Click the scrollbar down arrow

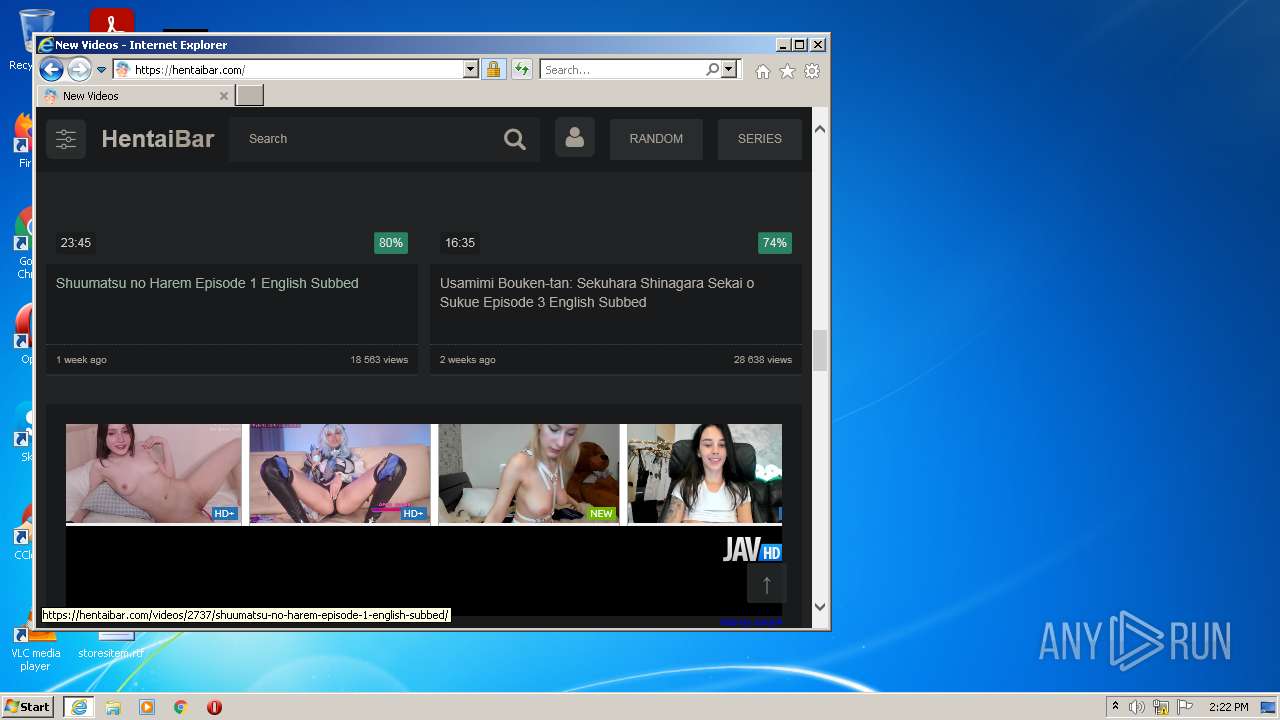tap(820, 606)
